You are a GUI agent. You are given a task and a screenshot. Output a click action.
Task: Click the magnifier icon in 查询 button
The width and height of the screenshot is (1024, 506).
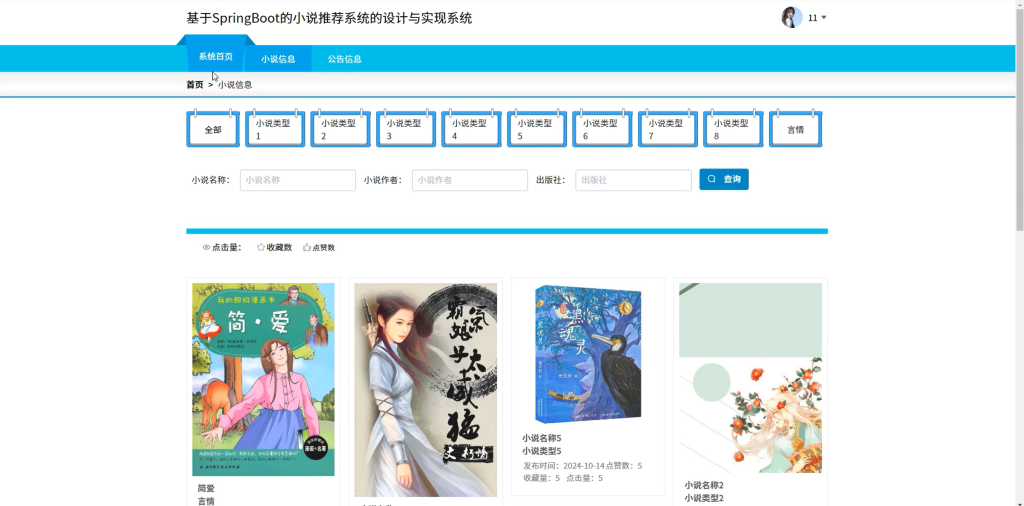point(712,180)
